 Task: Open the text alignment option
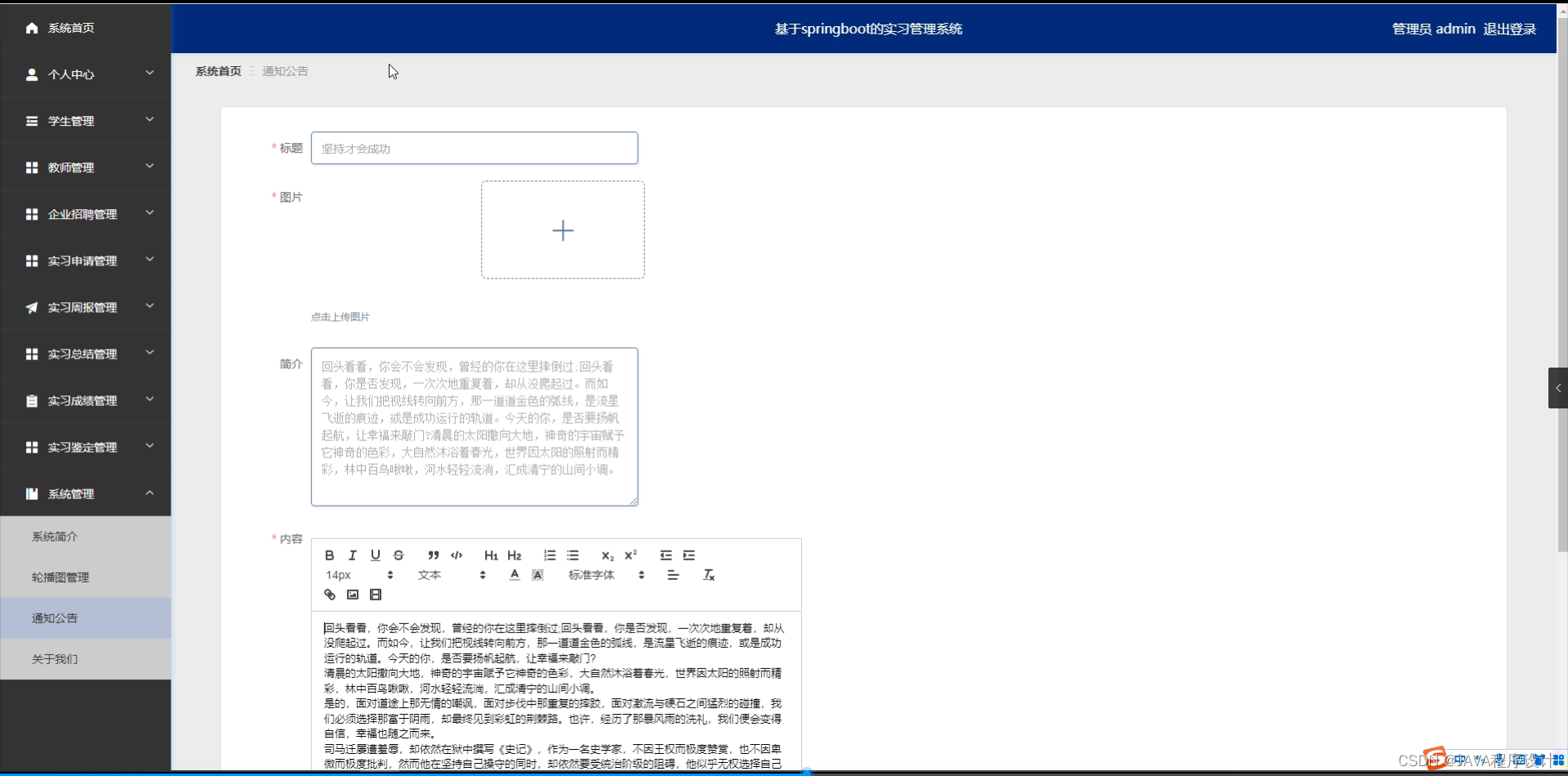673,575
